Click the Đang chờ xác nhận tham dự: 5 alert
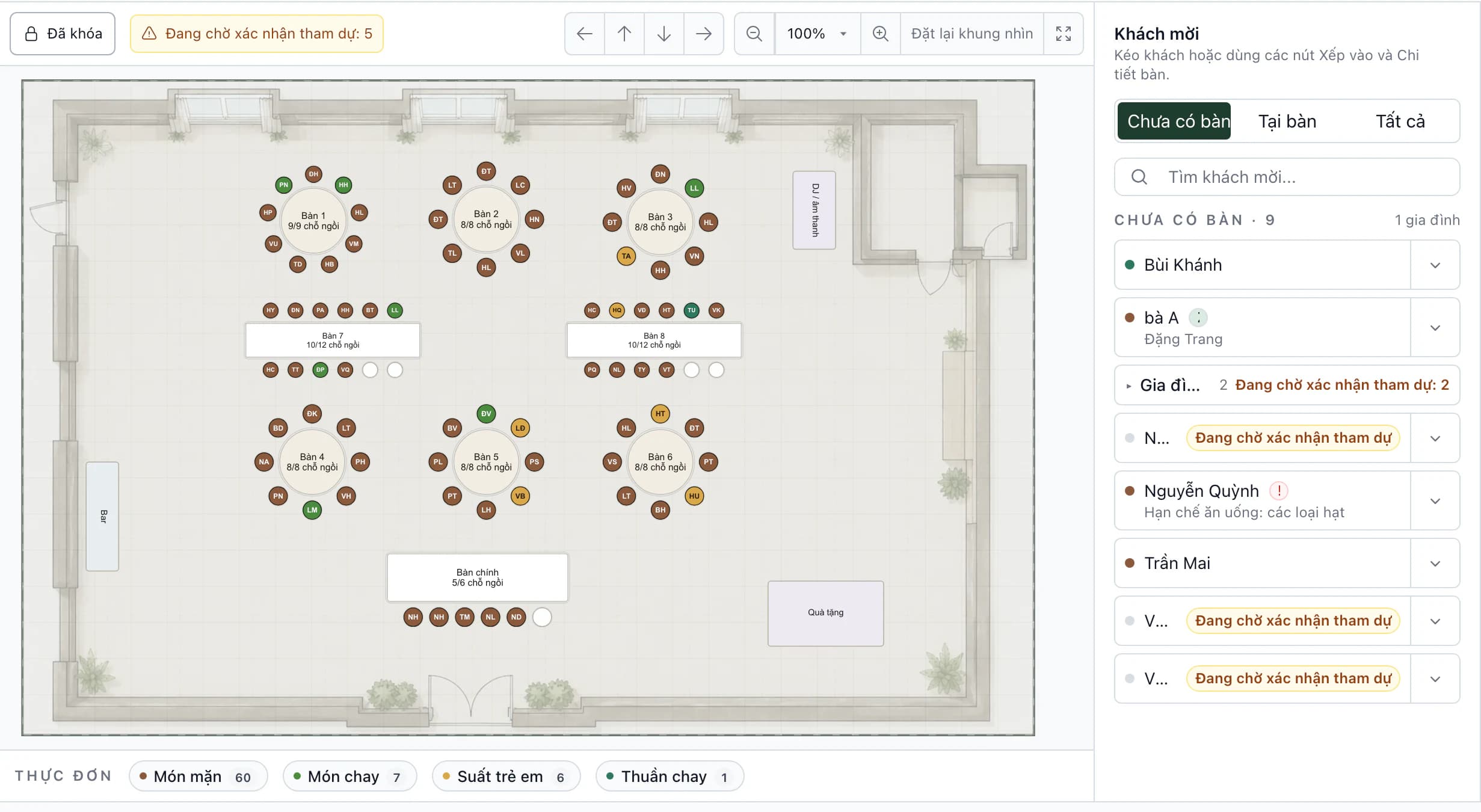Image resolution: width=1481 pixels, height=812 pixels. pos(257,34)
